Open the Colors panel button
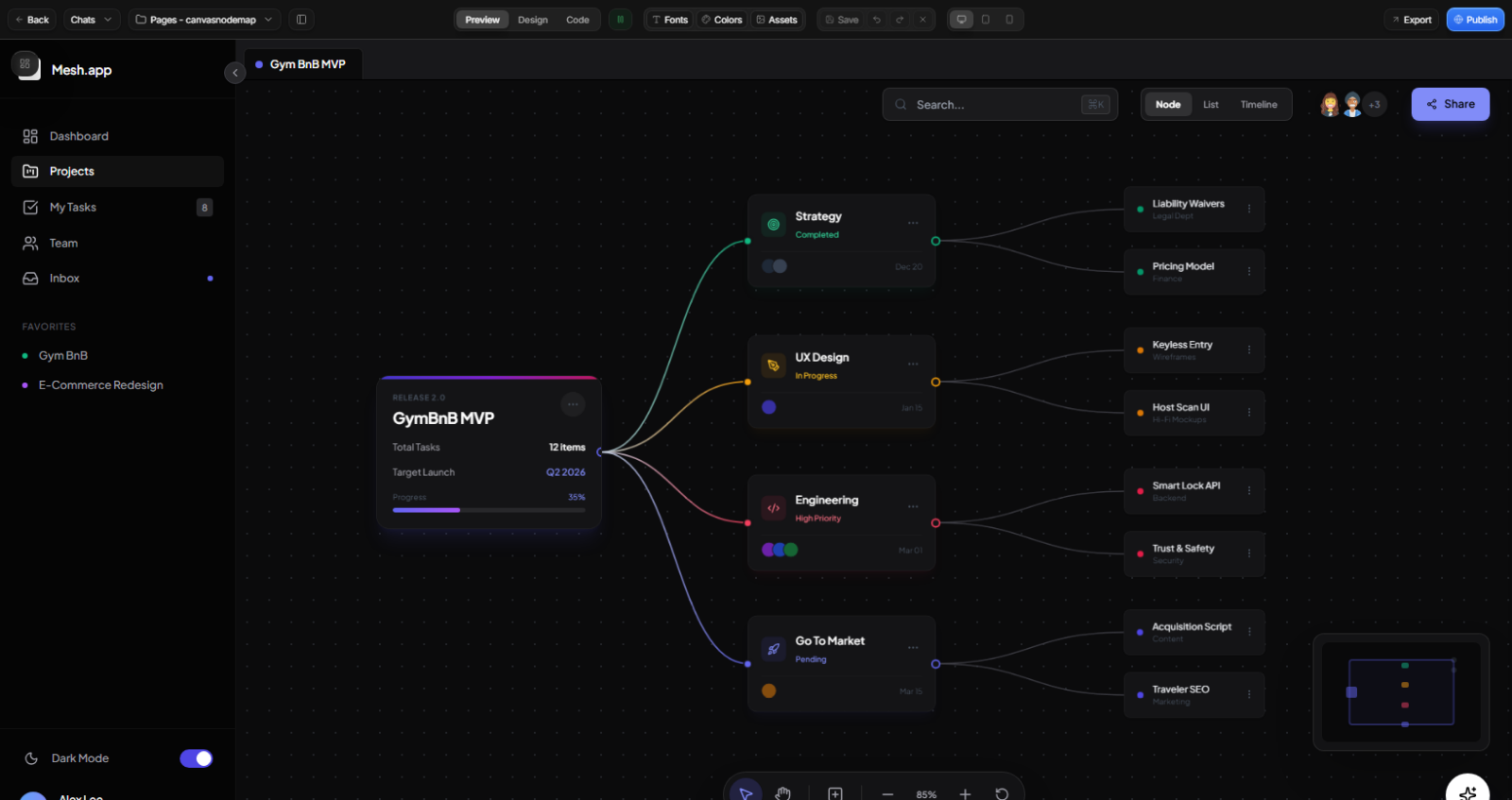1512x800 pixels. [722, 19]
